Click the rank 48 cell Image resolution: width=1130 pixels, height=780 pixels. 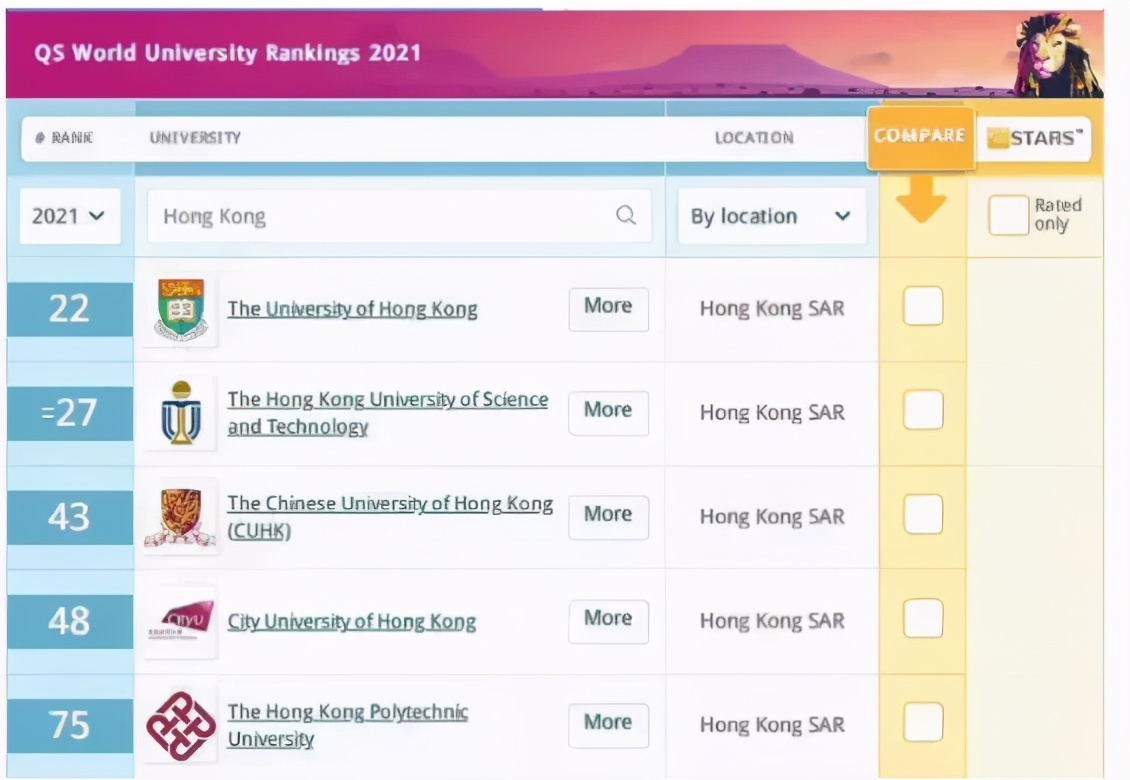point(70,621)
